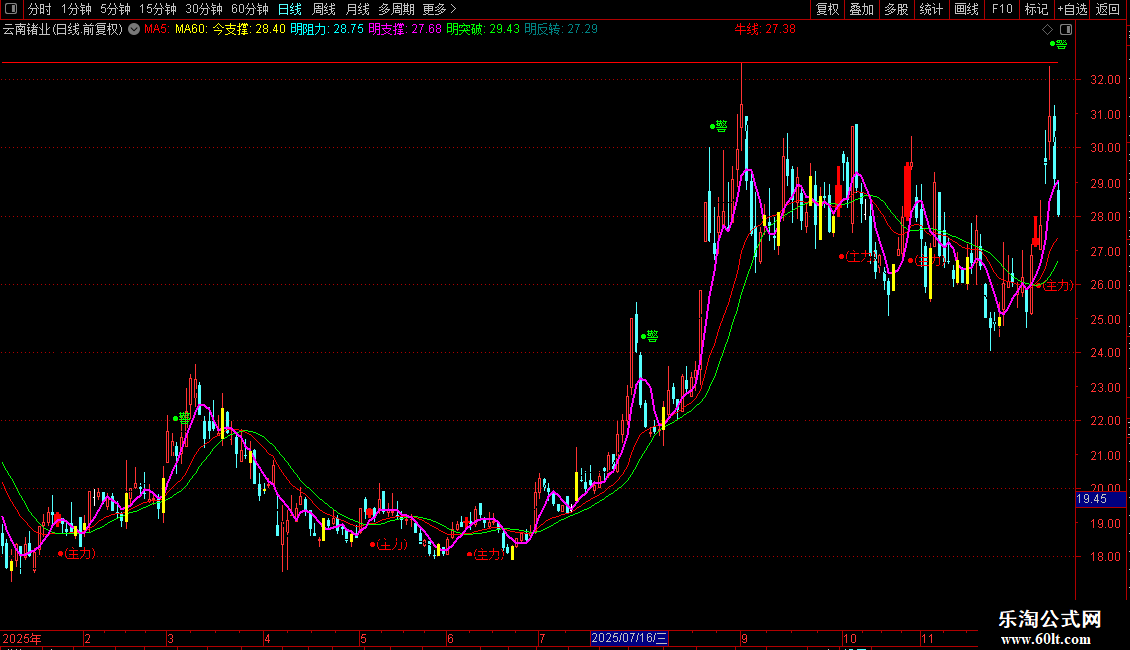The image size is (1130, 650).
Task: Open F10 company information
Action: tap(1002, 9)
